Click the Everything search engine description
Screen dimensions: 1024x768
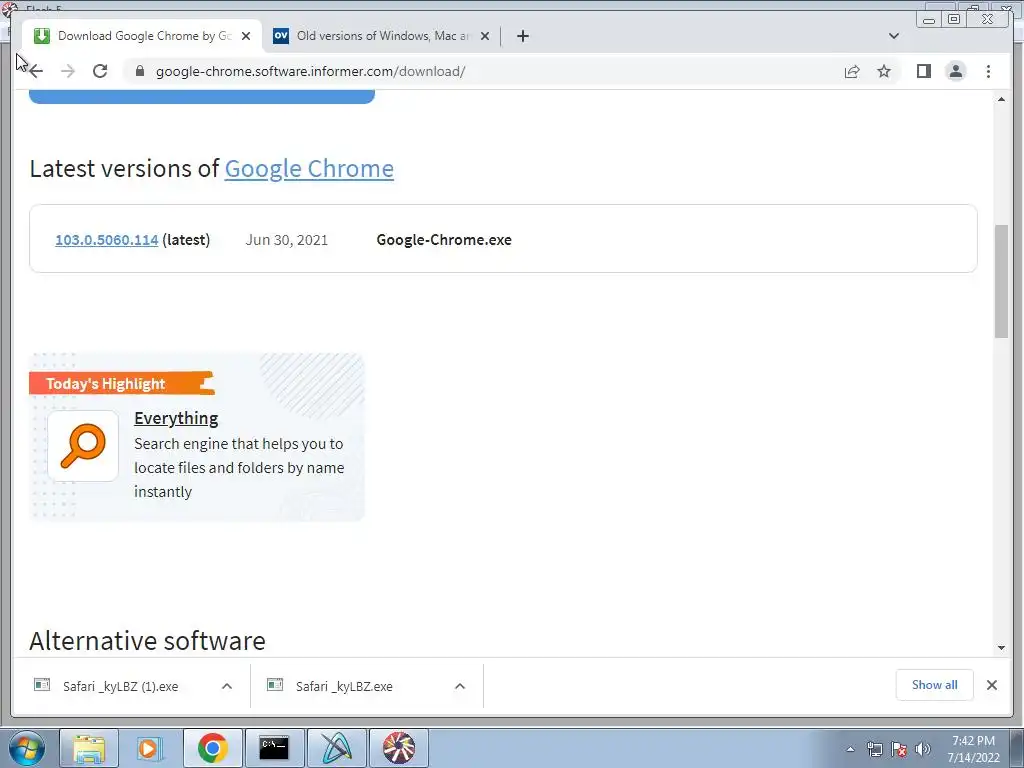click(239, 468)
